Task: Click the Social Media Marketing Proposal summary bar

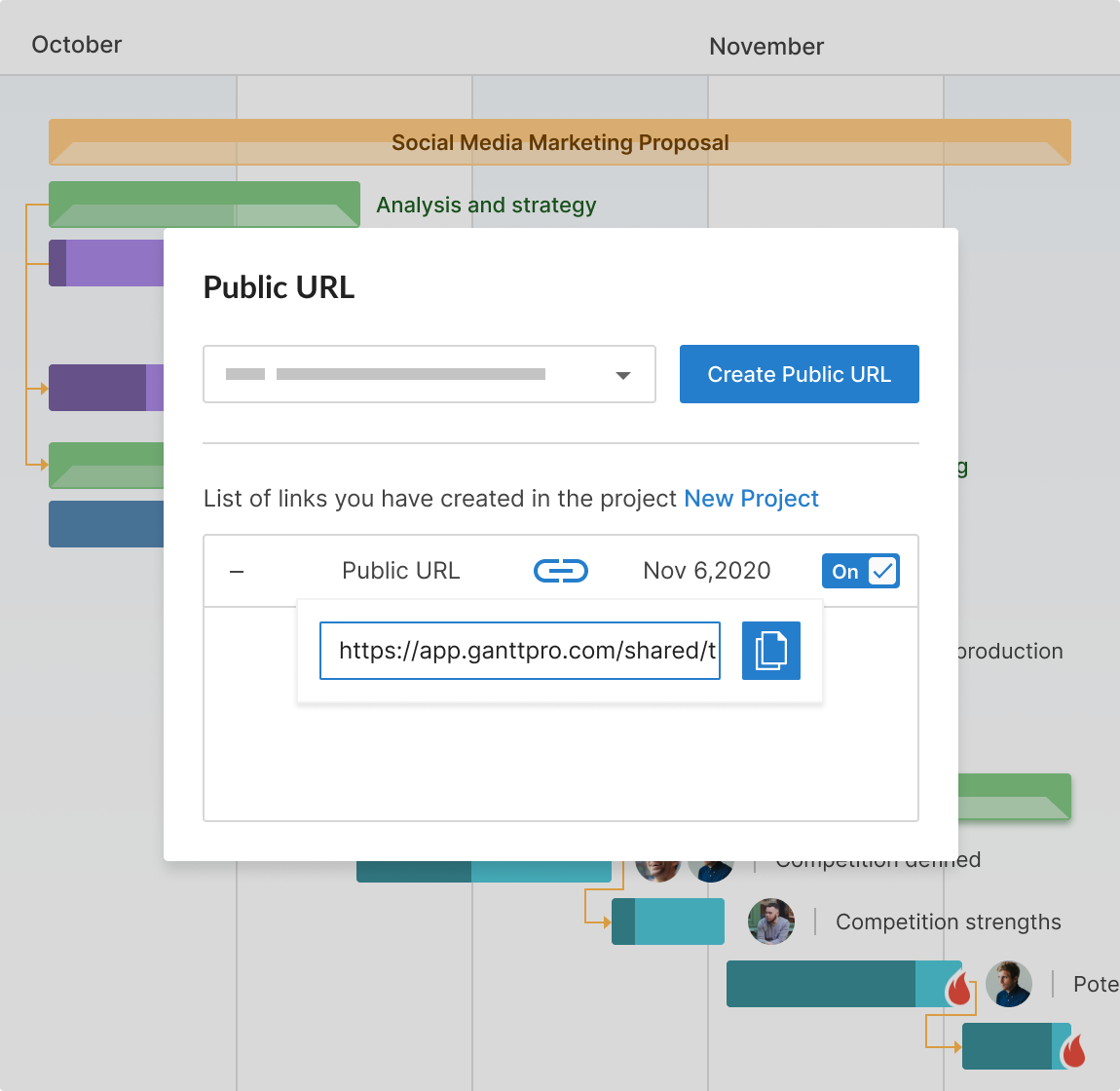Action: coord(560,142)
